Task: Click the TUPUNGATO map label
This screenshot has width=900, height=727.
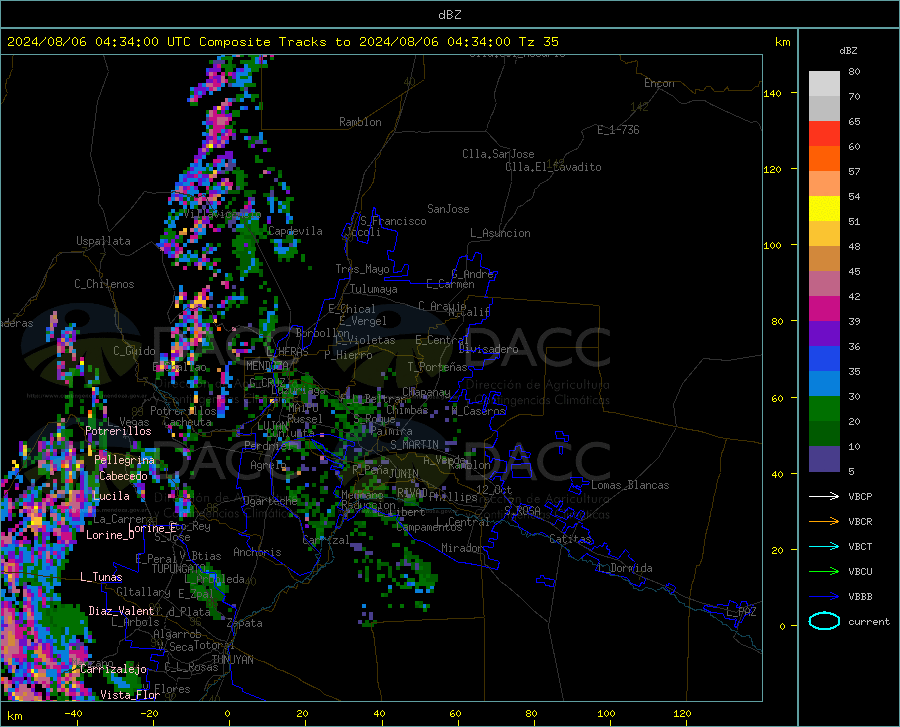Action: pyautogui.click(x=179, y=569)
